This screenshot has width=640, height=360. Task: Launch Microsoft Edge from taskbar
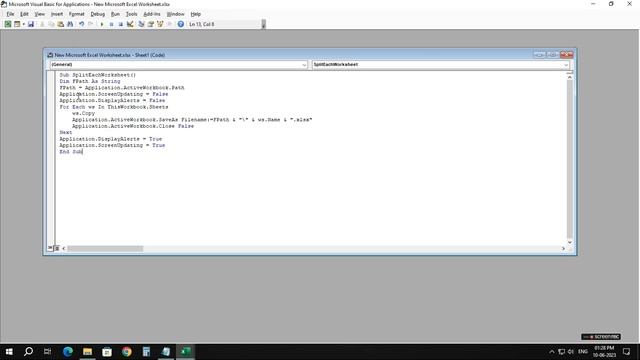tap(68, 351)
